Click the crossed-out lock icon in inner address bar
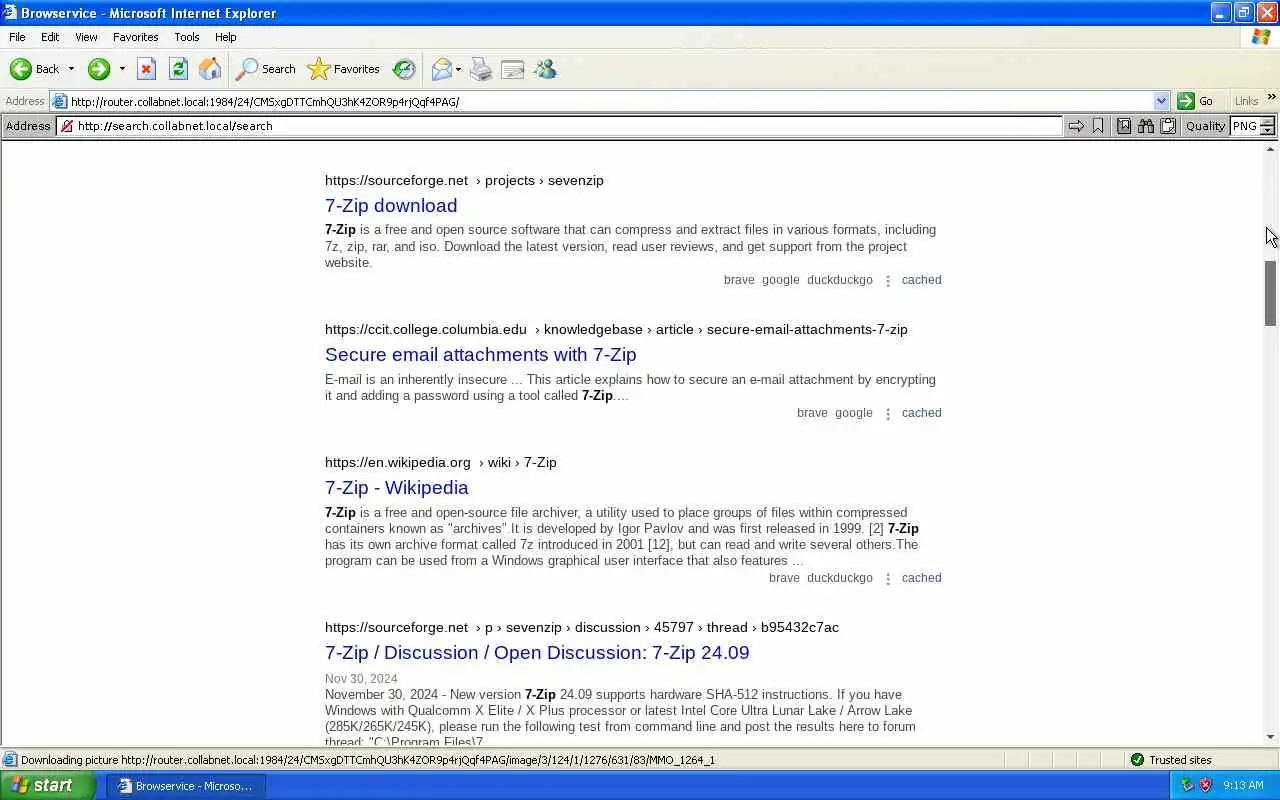This screenshot has height=800, width=1280. click(x=67, y=126)
